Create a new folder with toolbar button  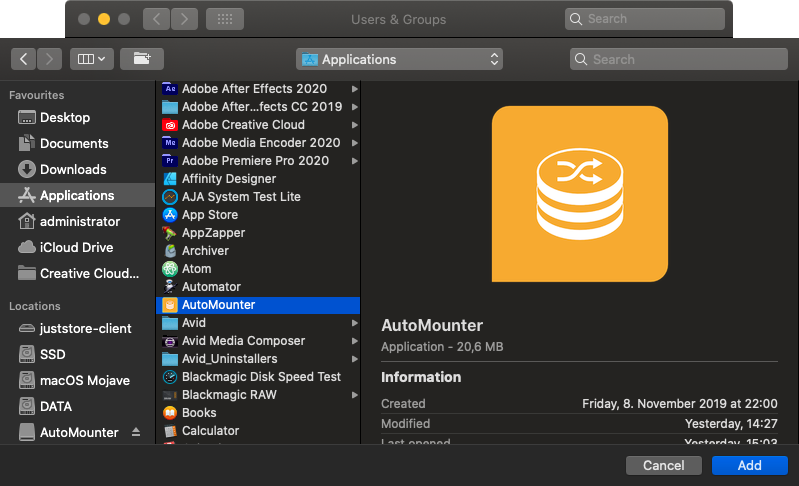pos(142,59)
